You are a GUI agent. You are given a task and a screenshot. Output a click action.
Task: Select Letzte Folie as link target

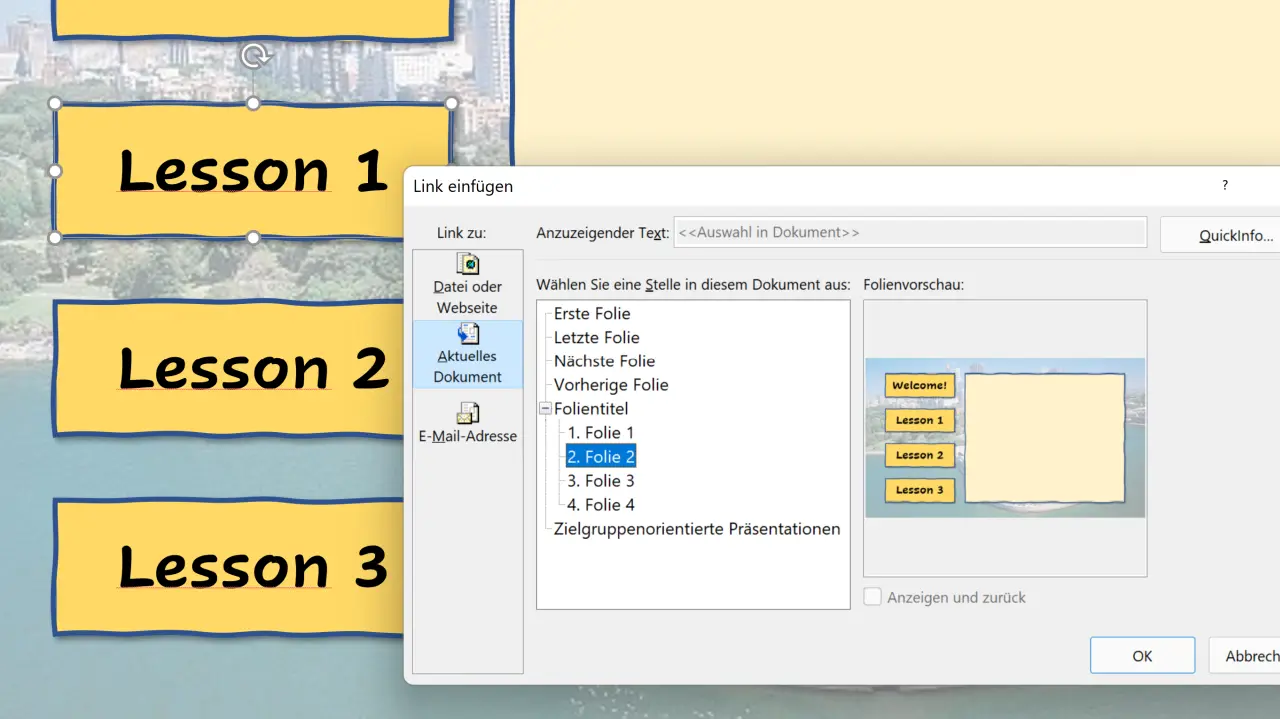point(596,338)
